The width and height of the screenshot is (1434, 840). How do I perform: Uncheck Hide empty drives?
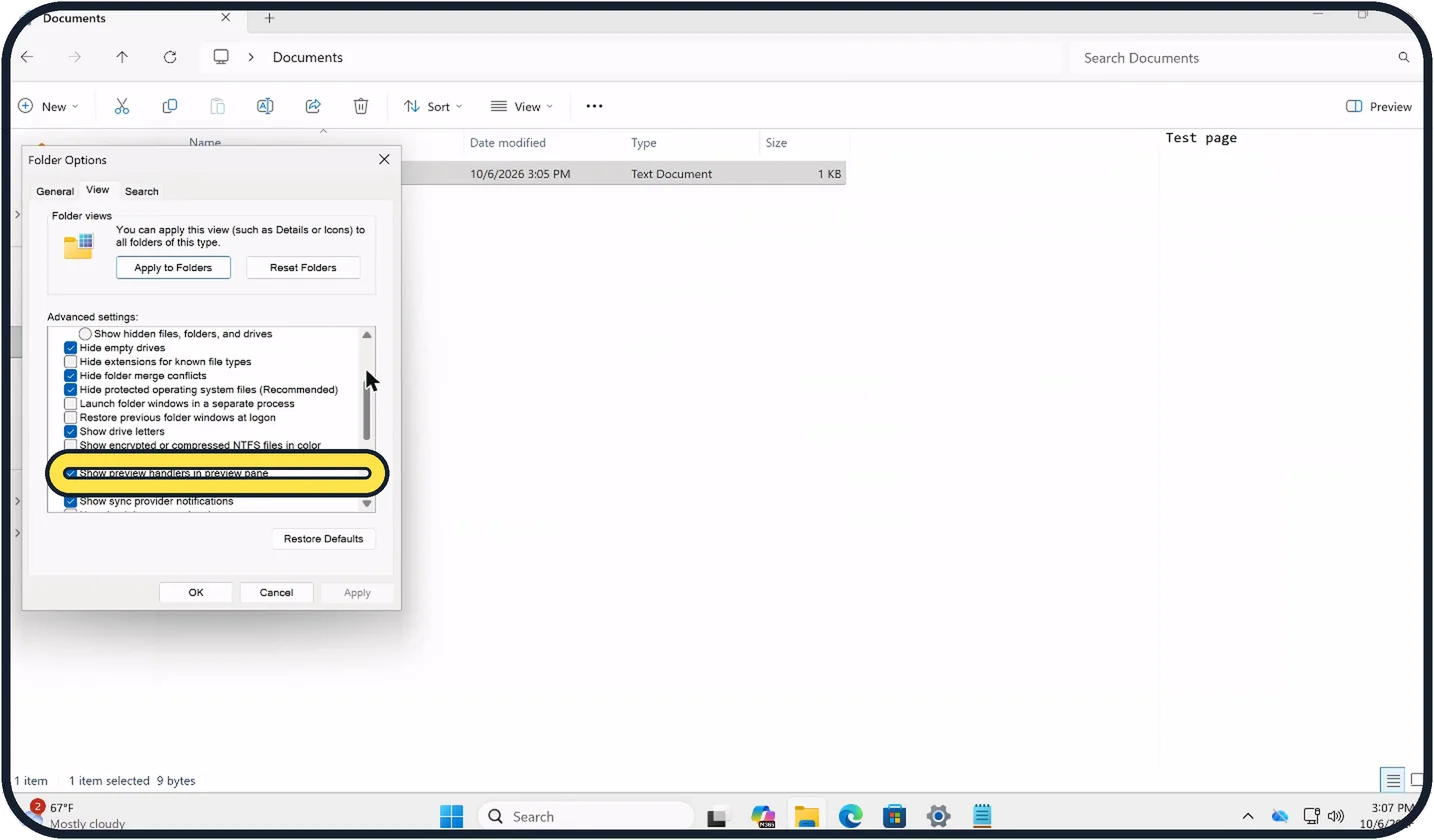tap(70, 348)
